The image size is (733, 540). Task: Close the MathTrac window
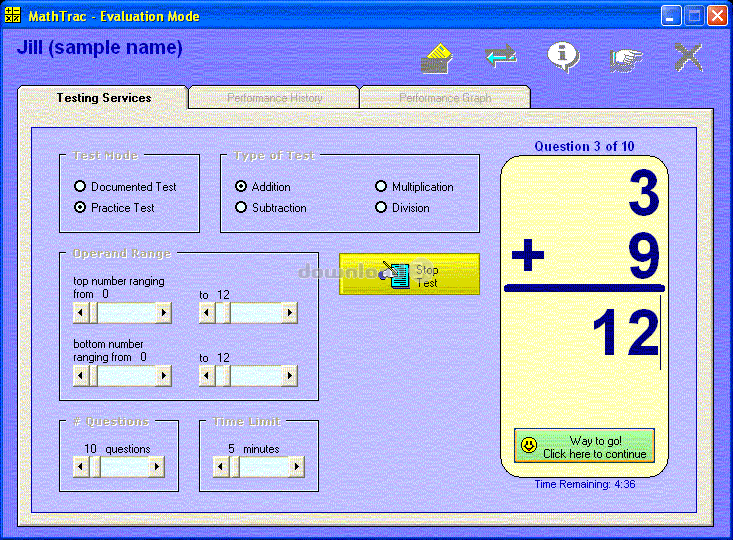[717, 16]
